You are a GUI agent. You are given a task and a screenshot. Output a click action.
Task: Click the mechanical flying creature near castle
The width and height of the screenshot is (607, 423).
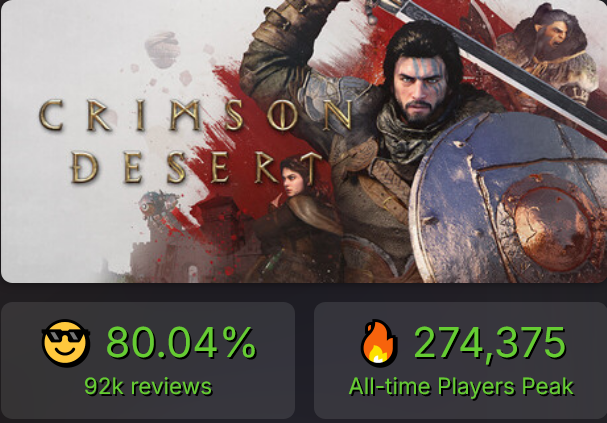pyautogui.click(x=158, y=205)
